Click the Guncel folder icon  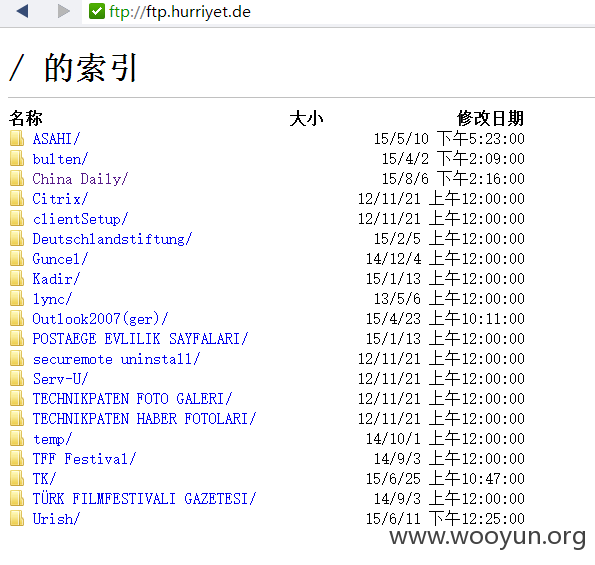click(17, 258)
